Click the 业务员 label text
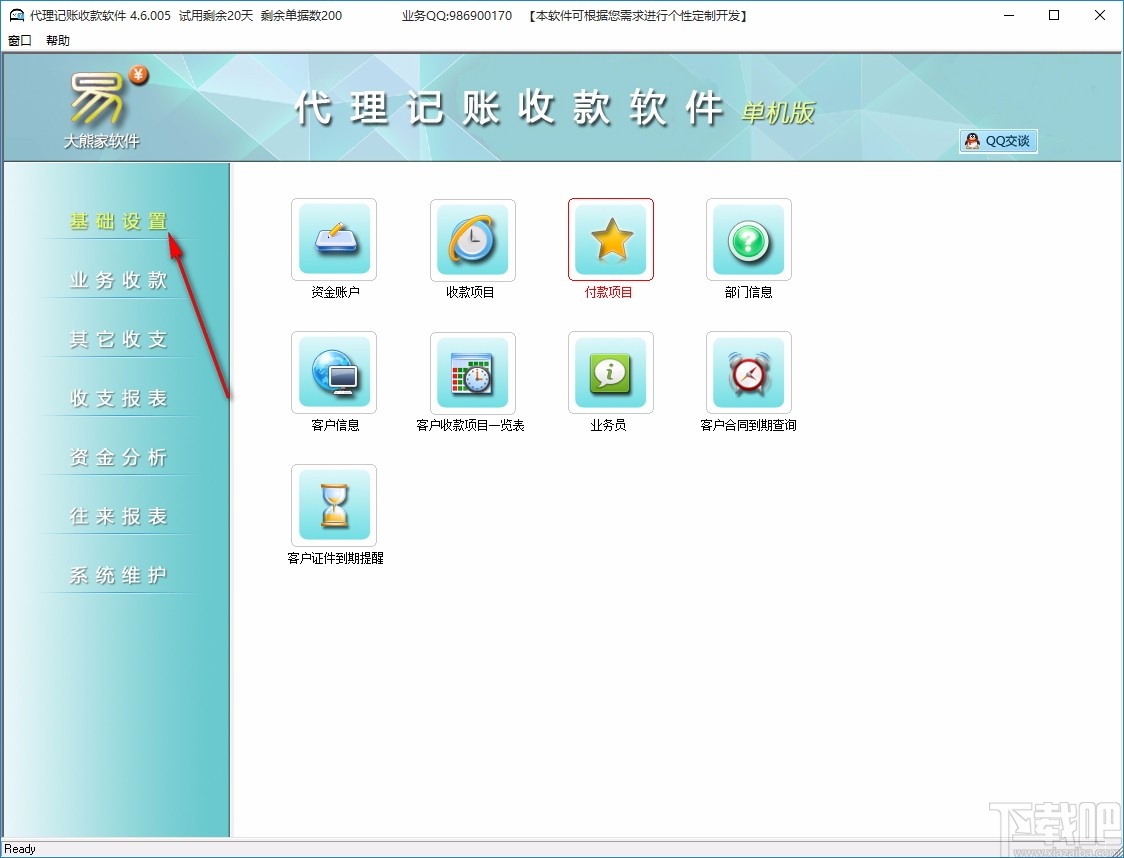The width and height of the screenshot is (1124, 858). (x=609, y=425)
